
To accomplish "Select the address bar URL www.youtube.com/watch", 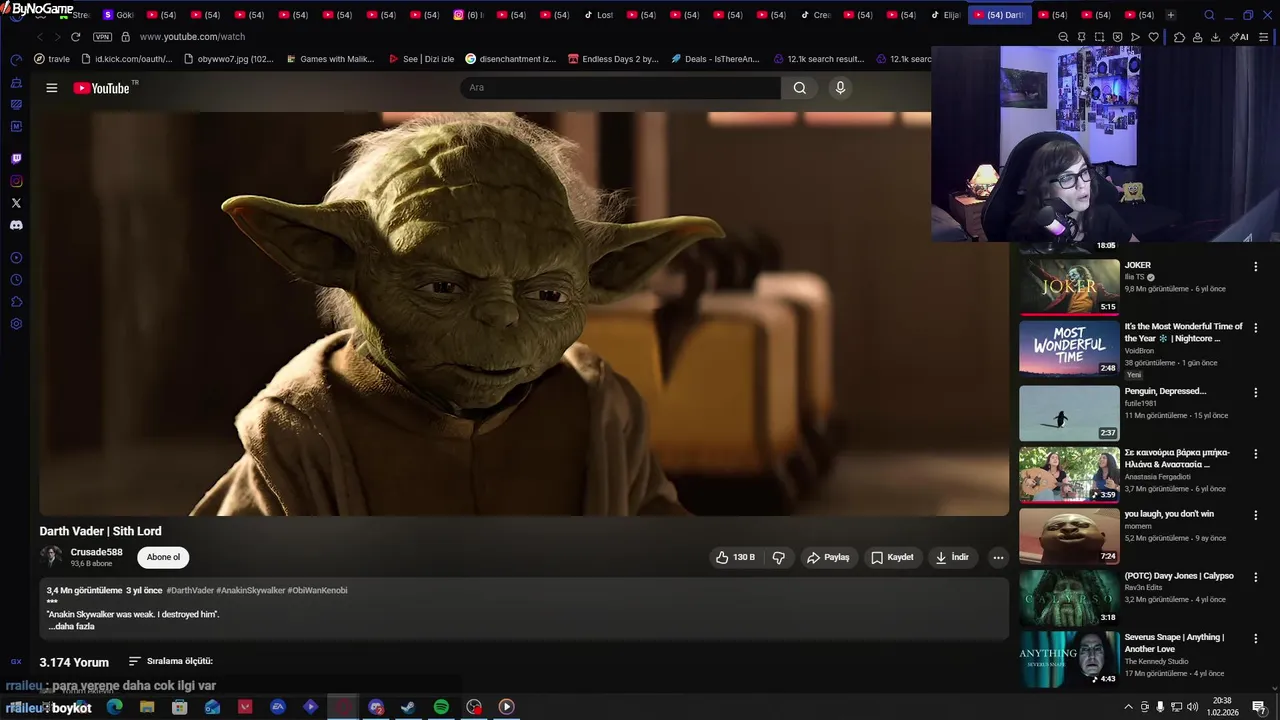I will click(x=192, y=37).
